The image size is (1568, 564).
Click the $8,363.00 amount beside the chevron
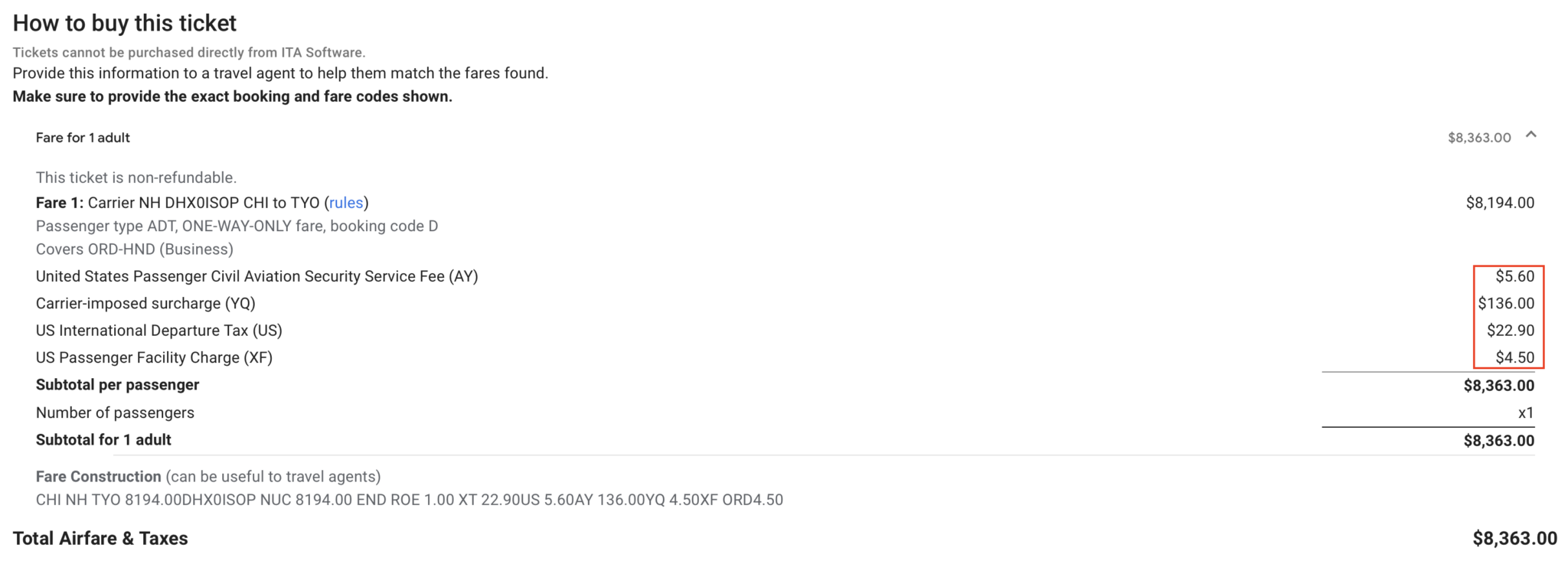tap(1478, 138)
